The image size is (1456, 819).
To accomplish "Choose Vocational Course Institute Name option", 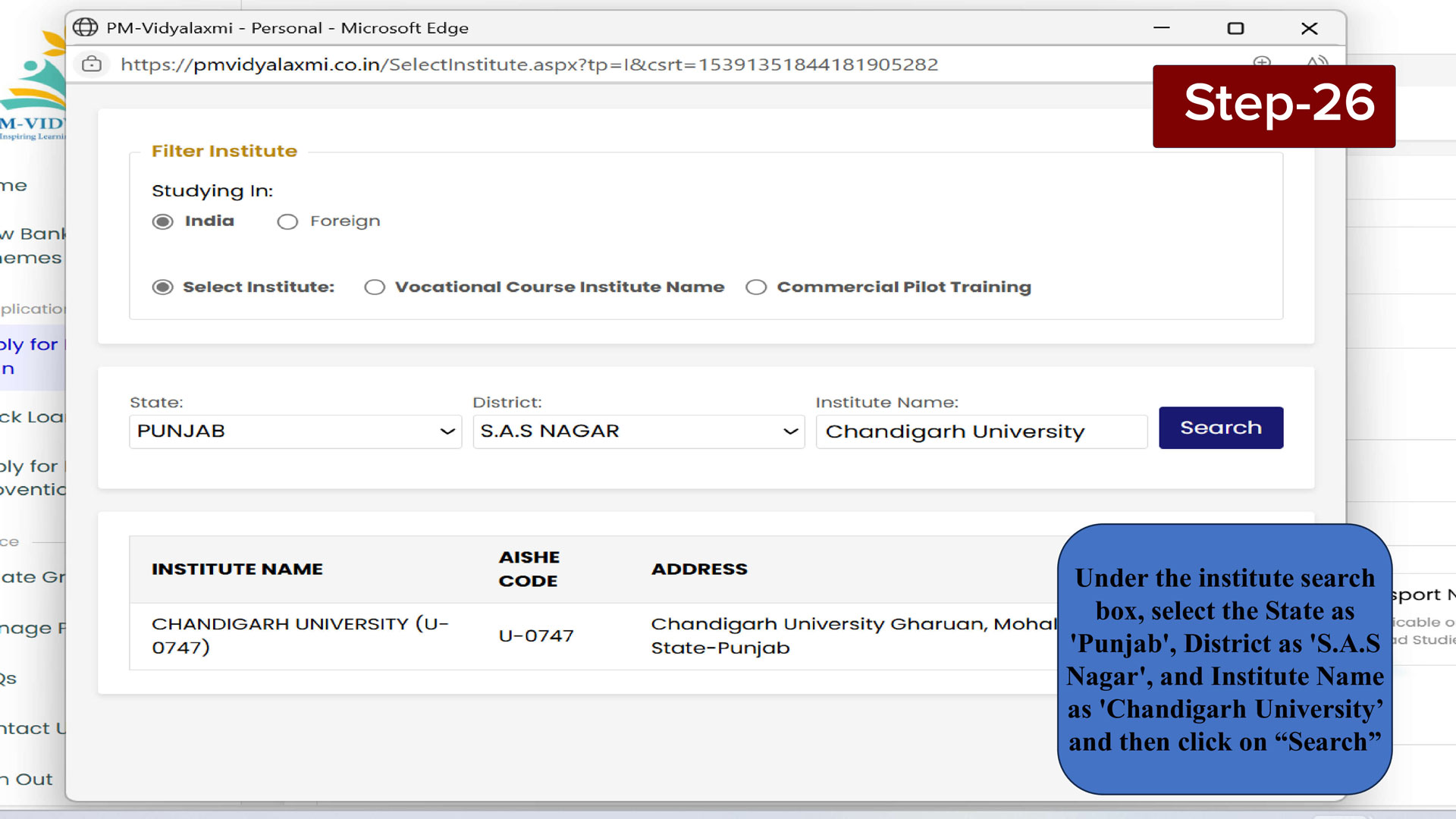I will [375, 287].
